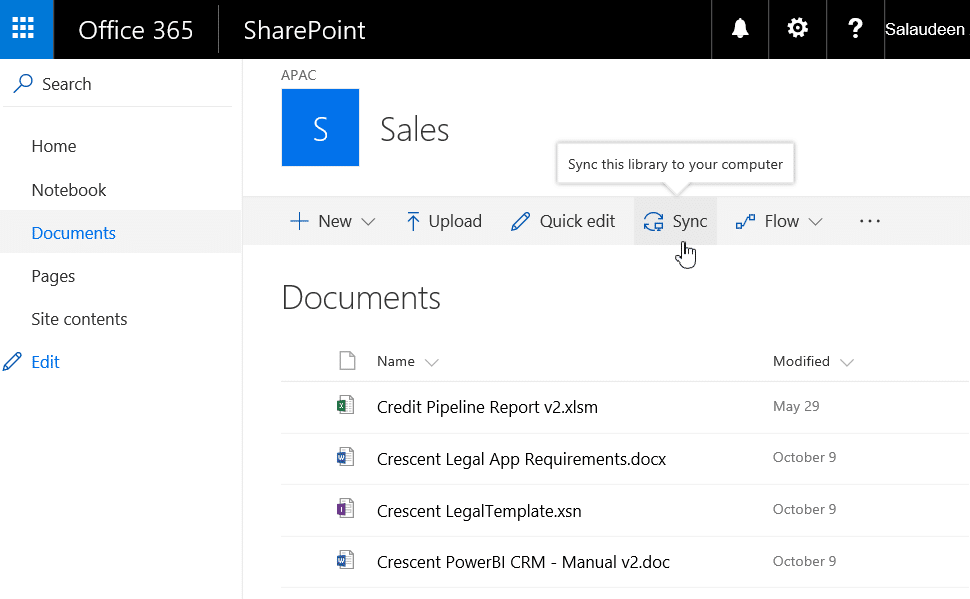Click the Sales site logo tile
Screen dimensions: 970x599
(320, 127)
